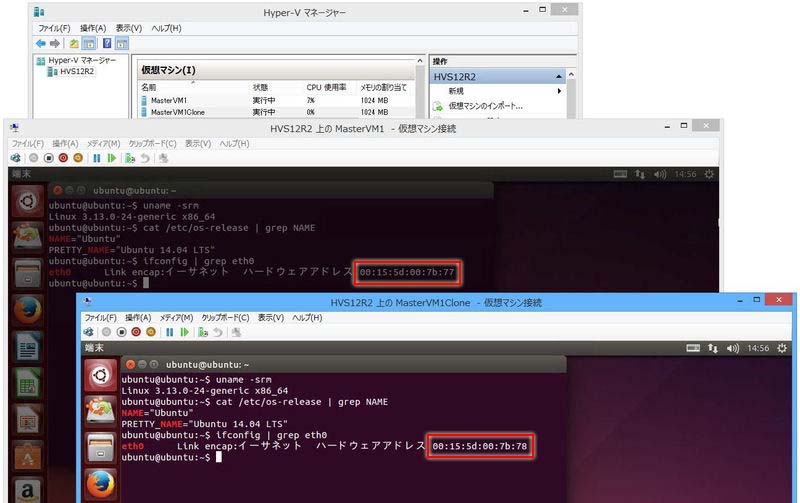800x503 pixels.
Task: Open クリップボード(C) menu in MasterVM1 window
Action: (x=153, y=144)
